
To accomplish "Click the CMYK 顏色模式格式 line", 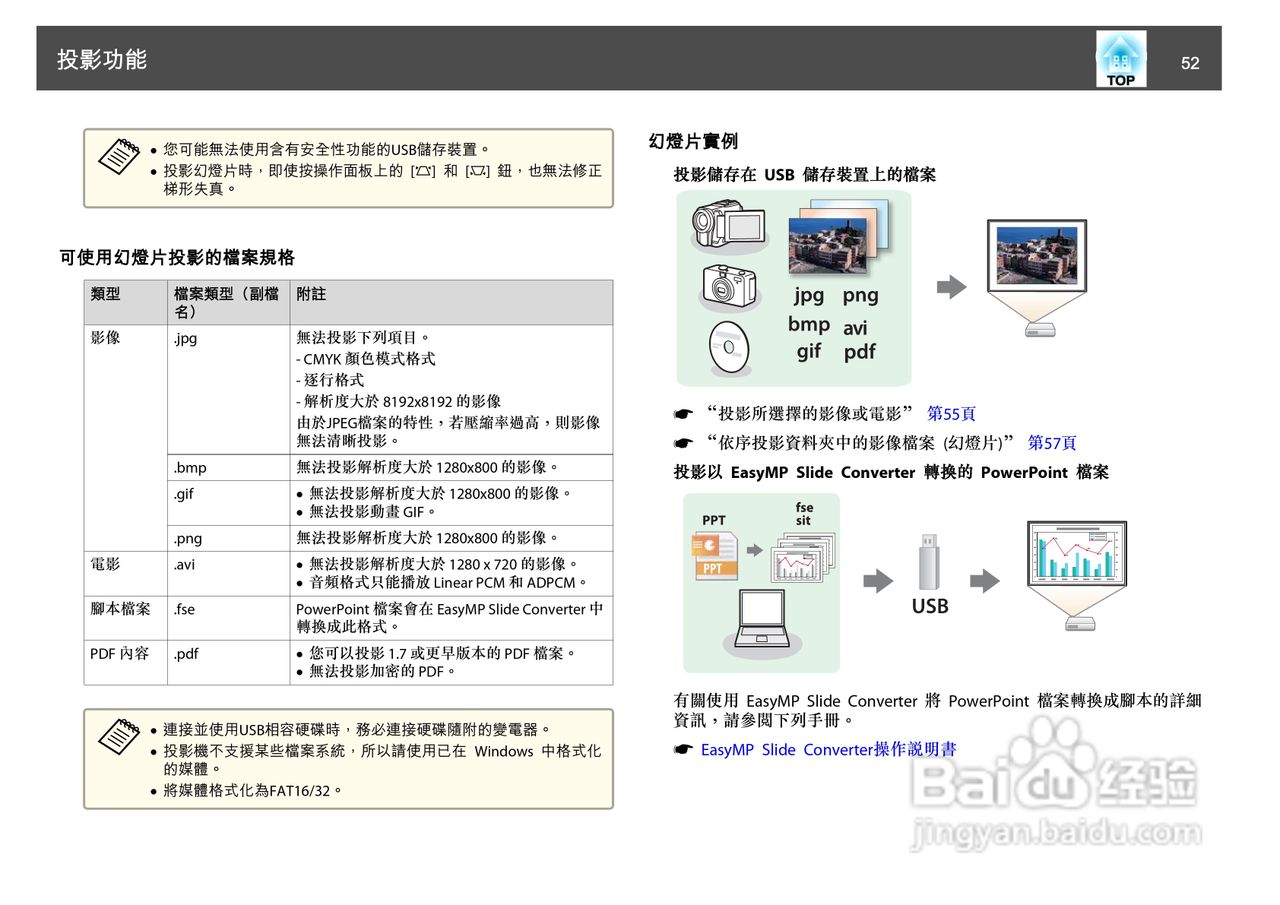I will (x=366, y=359).
